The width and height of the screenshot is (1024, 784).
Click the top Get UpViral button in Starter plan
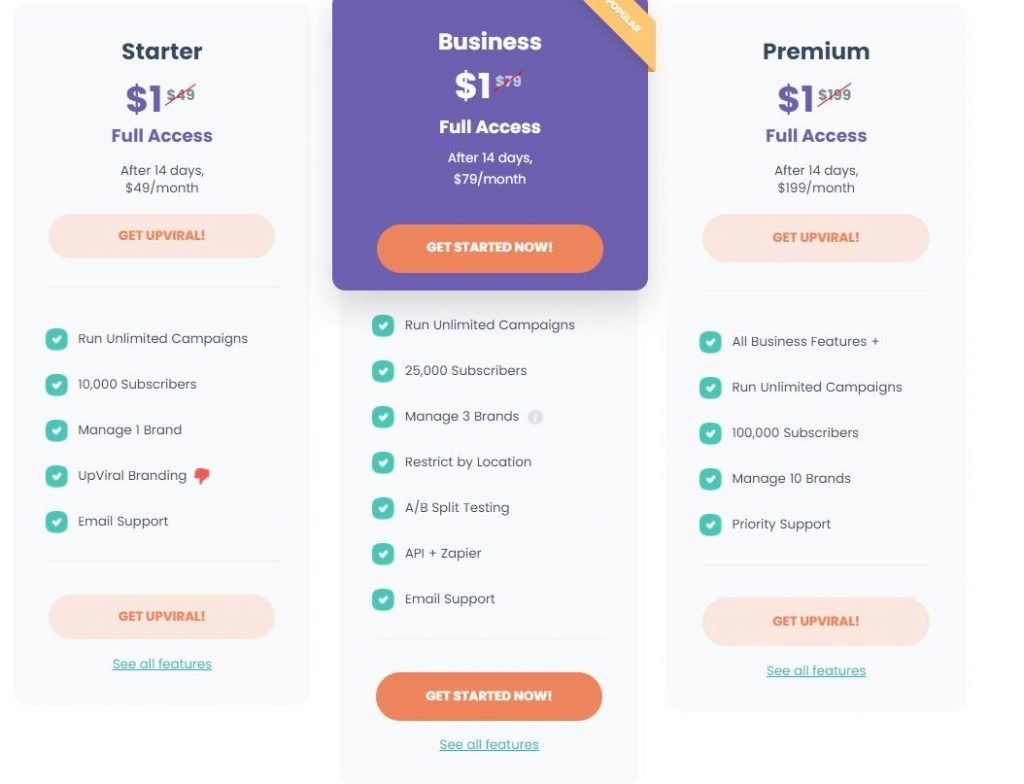[x=162, y=236]
